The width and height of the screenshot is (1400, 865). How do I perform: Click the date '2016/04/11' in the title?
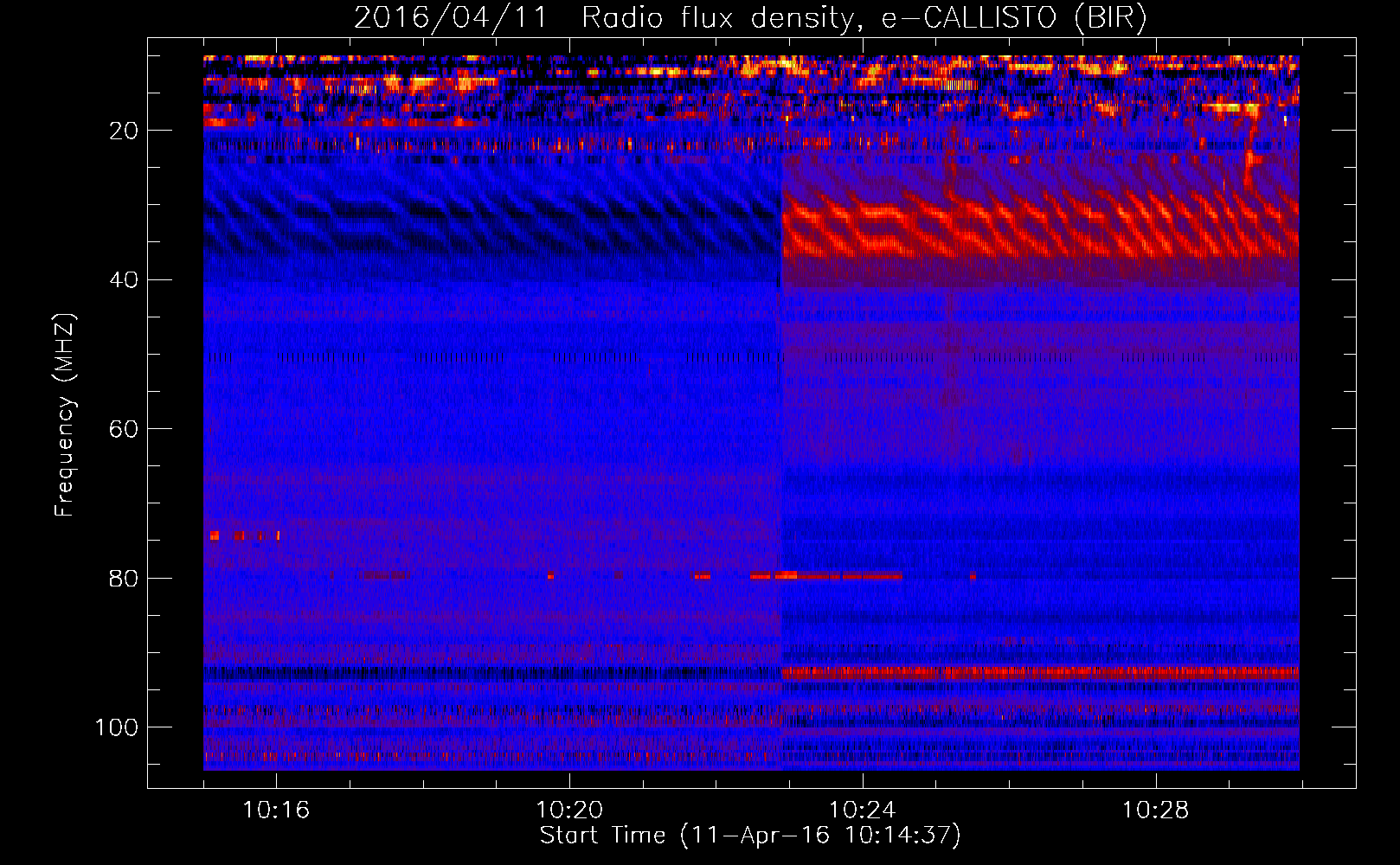[x=450, y=17]
